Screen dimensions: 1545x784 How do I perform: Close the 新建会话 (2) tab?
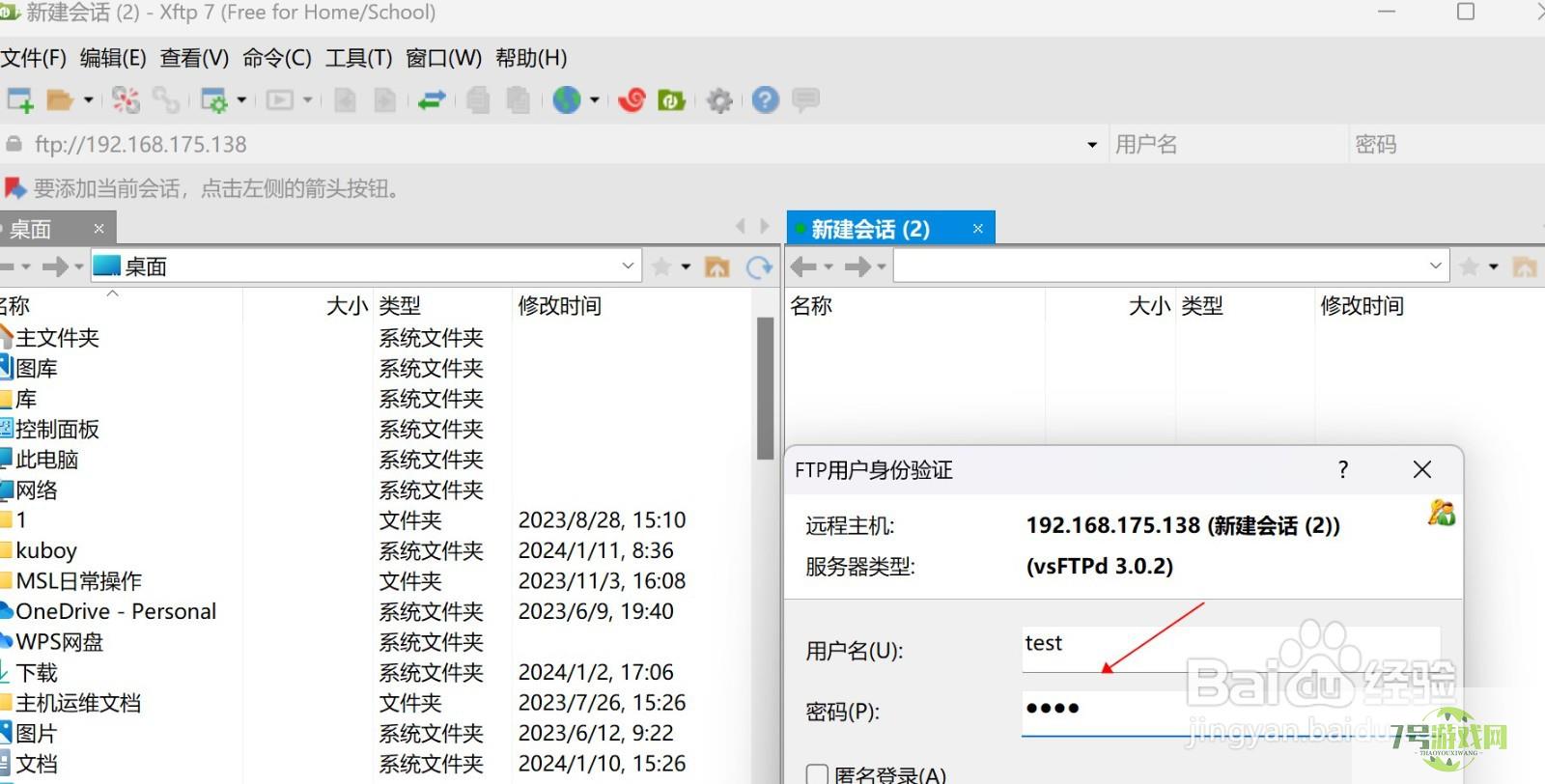pyautogui.click(x=977, y=229)
